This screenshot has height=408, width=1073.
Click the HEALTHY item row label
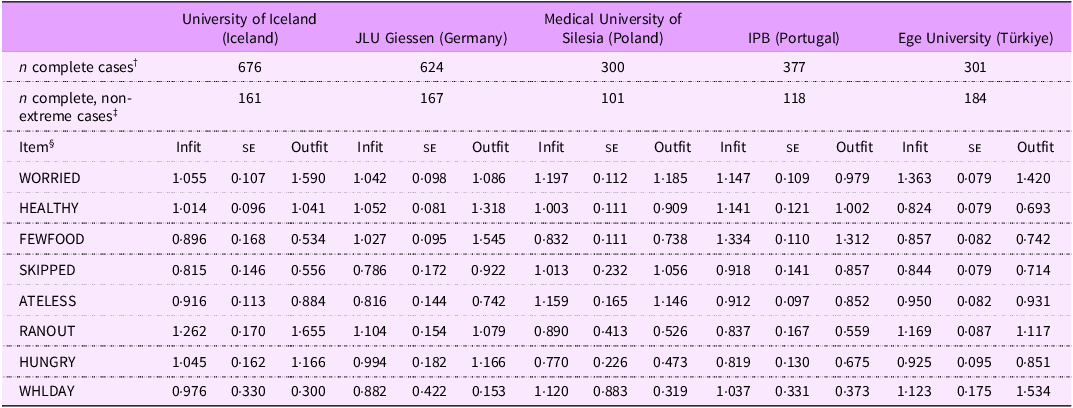click(x=48, y=209)
